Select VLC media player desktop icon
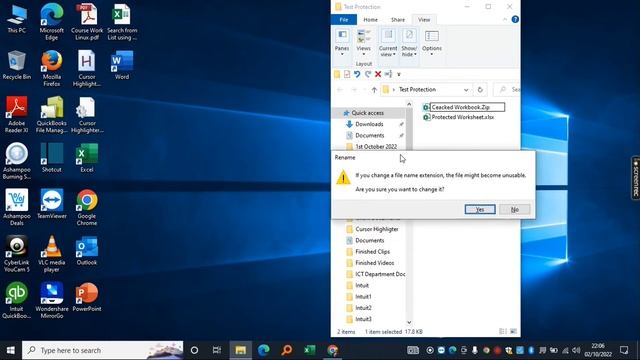 coord(51,254)
